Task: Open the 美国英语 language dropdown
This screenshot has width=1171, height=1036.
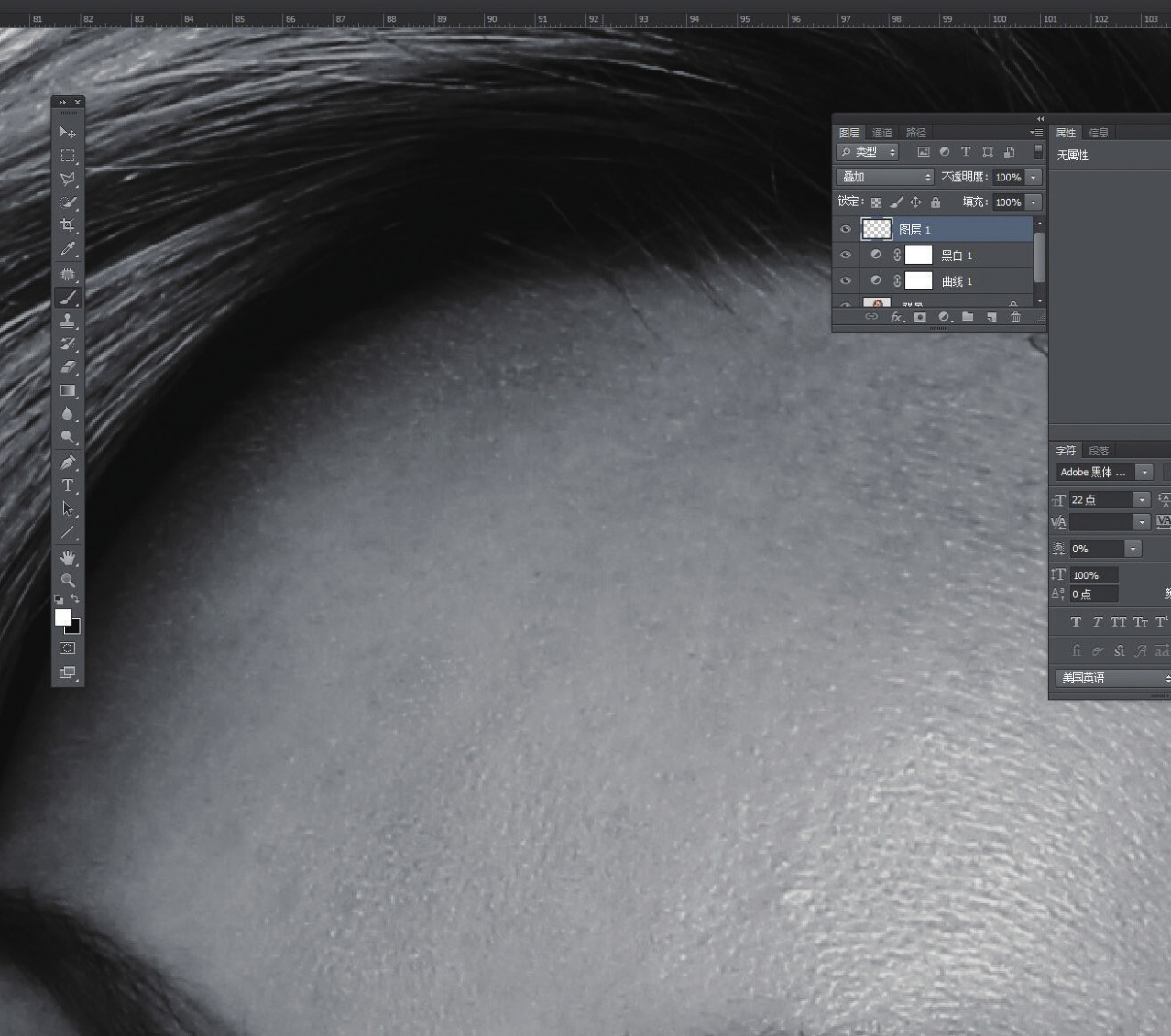Action: (1113, 679)
